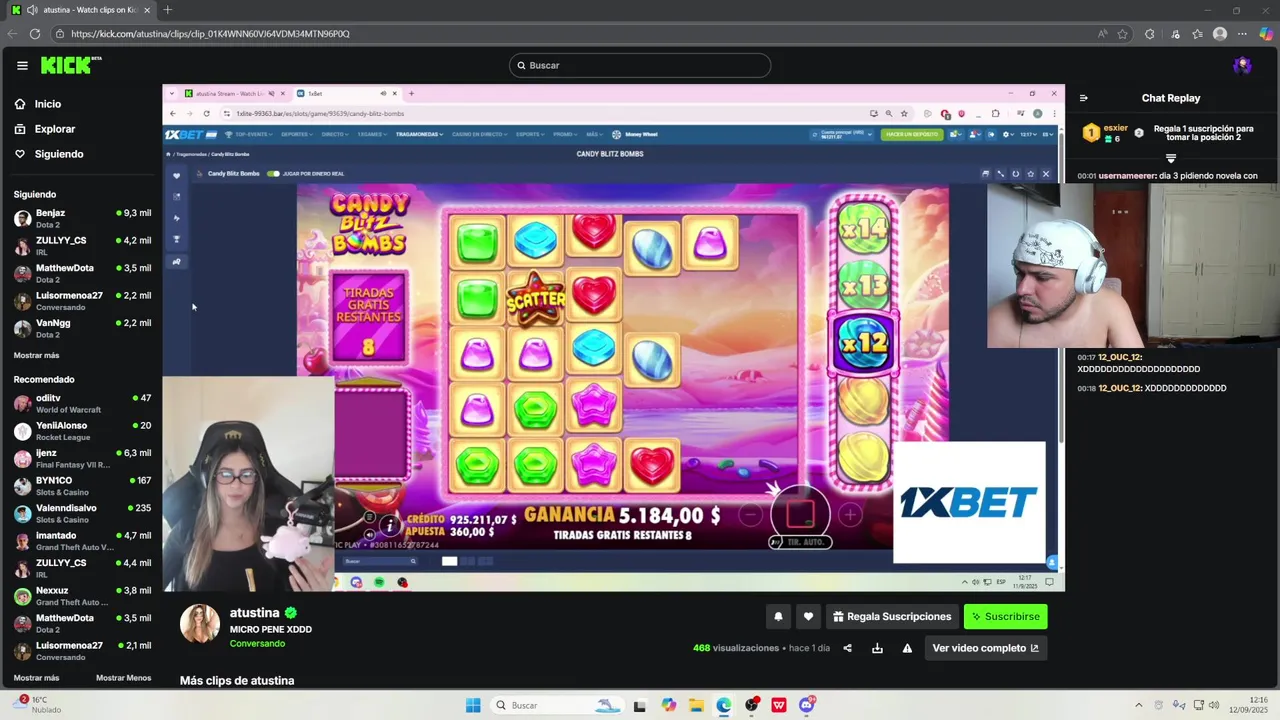Image resolution: width=1280 pixels, height=720 pixels.
Task: Open YenliAlonso Rocket League channel
Action: click(x=82, y=430)
